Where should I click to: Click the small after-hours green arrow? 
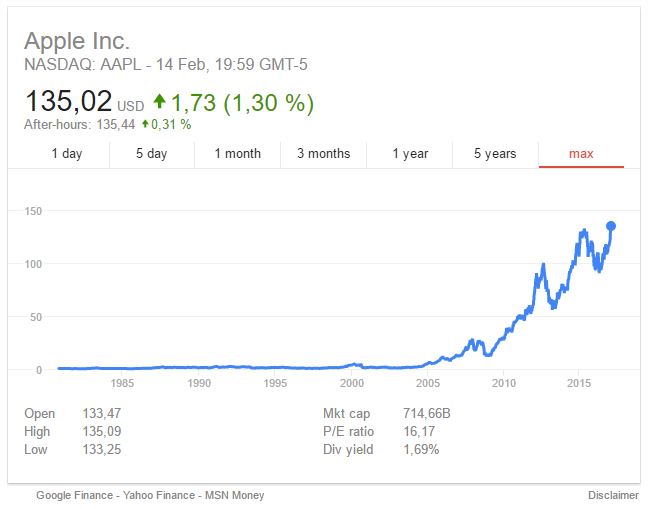[145, 125]
